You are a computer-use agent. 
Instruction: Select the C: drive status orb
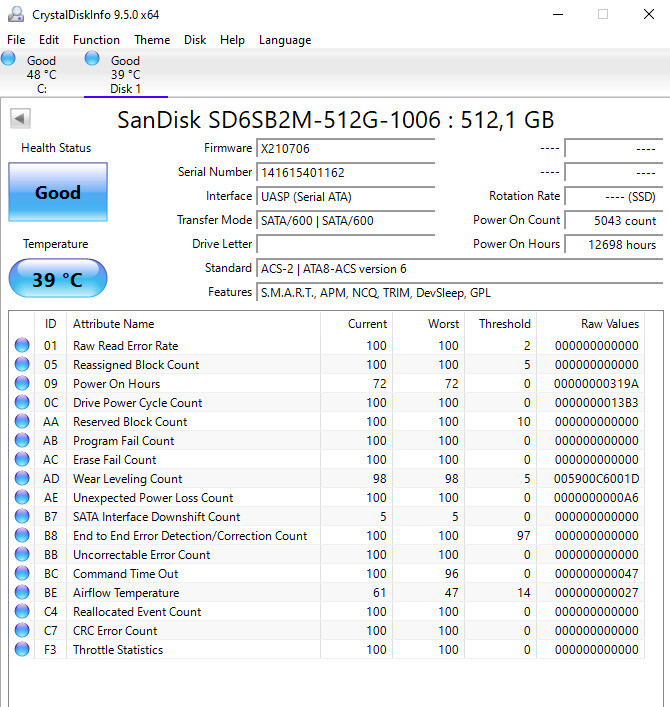pyautogui.click(x=9, y=59)
